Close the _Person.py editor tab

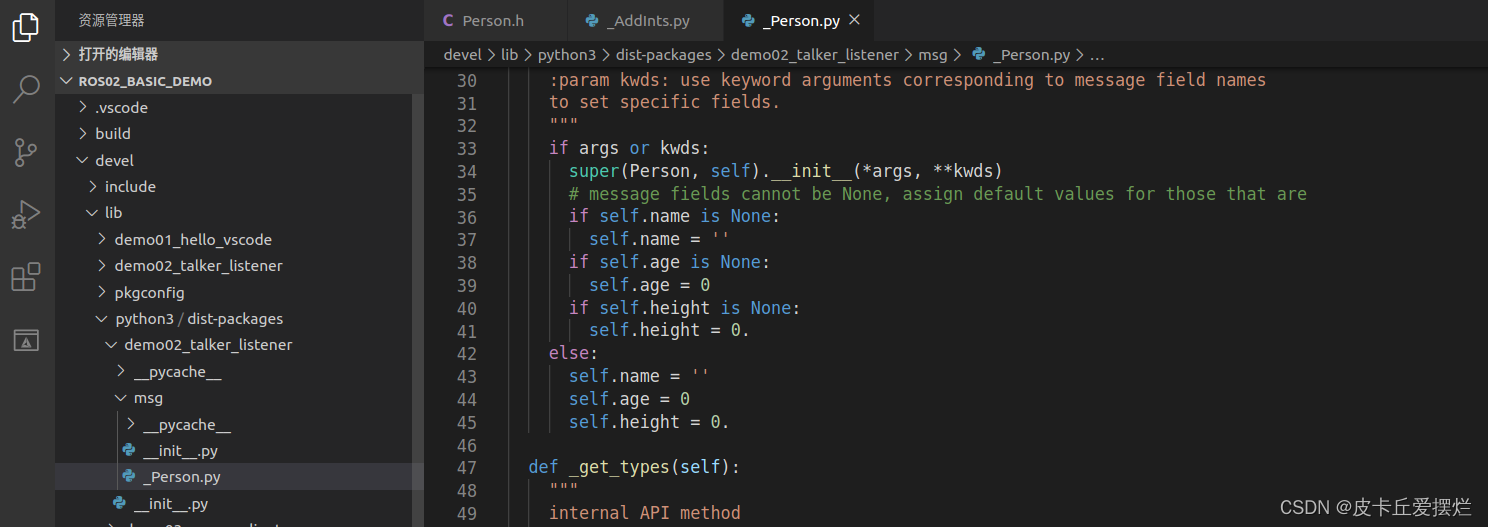click(x=853, y=20)
